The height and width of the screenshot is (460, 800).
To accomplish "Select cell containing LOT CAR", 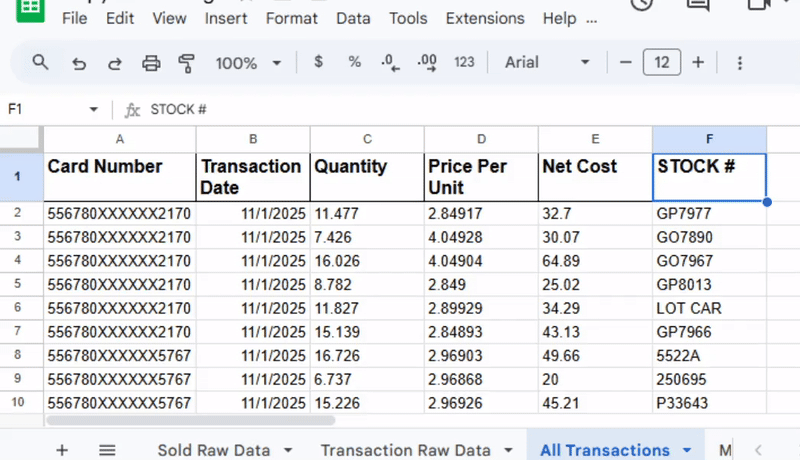I will click(x=708, y=308).
